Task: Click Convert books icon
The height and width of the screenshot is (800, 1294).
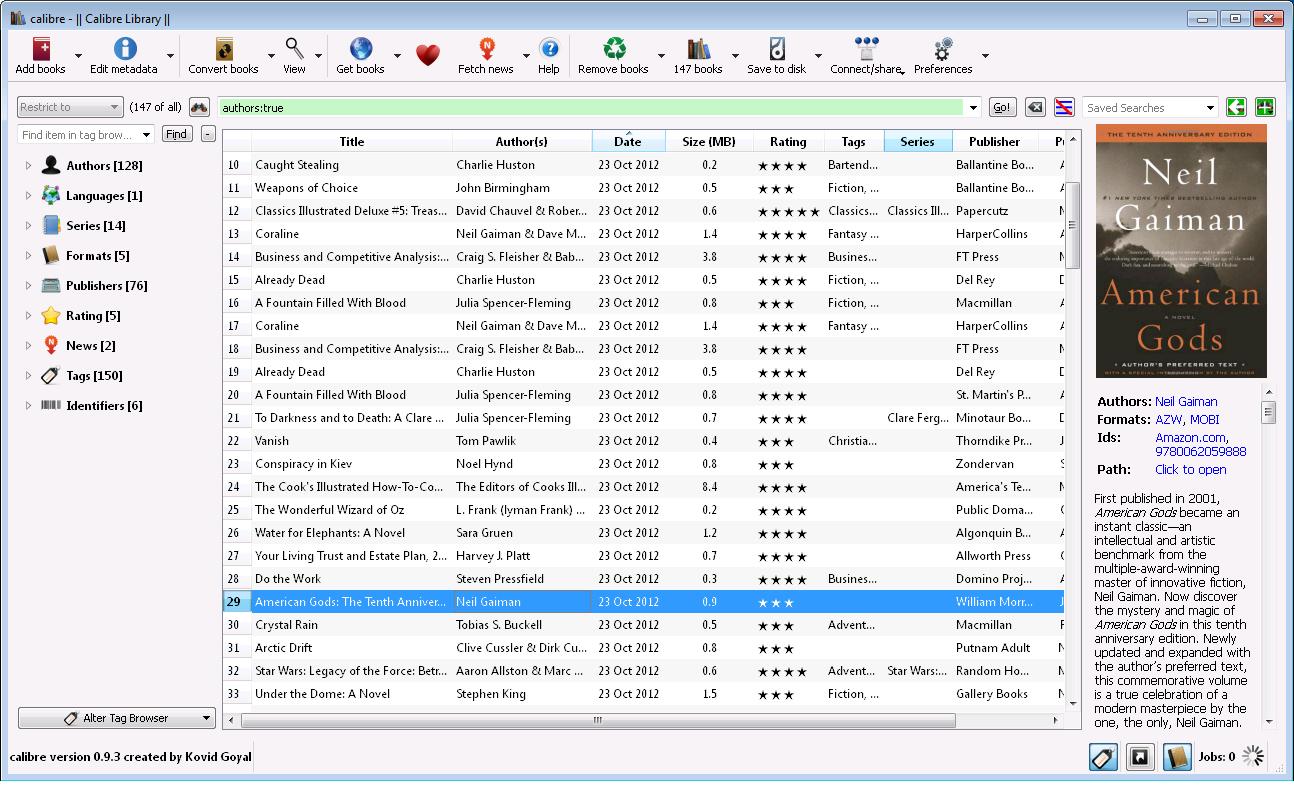Action: pyautogui.click(x=223, y=49)
